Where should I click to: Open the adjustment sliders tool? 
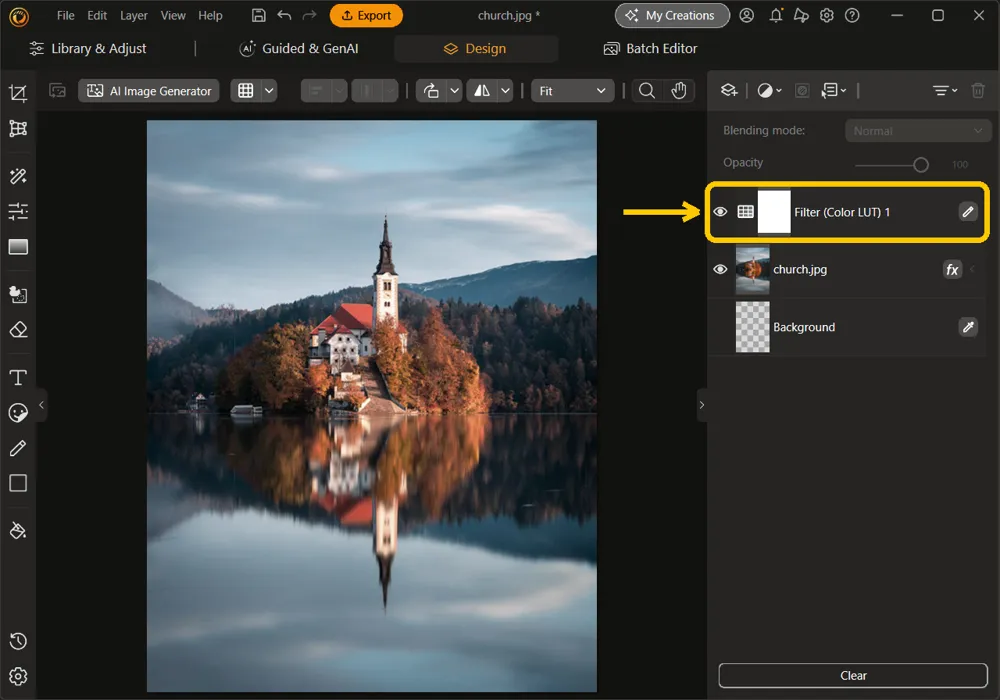pos(18,211)
